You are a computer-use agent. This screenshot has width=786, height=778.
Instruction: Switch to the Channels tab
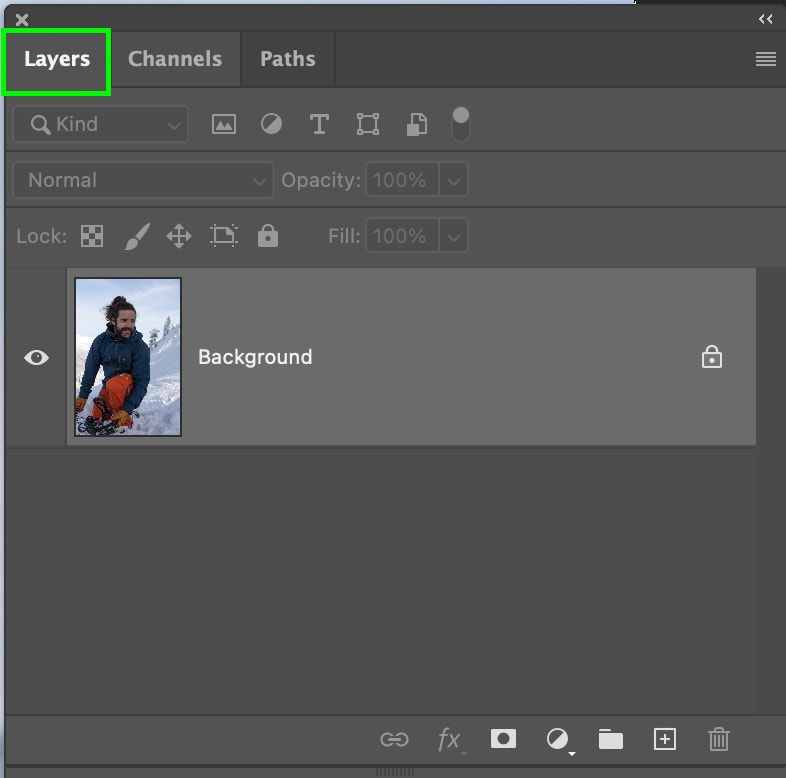(x=174, y=59)
